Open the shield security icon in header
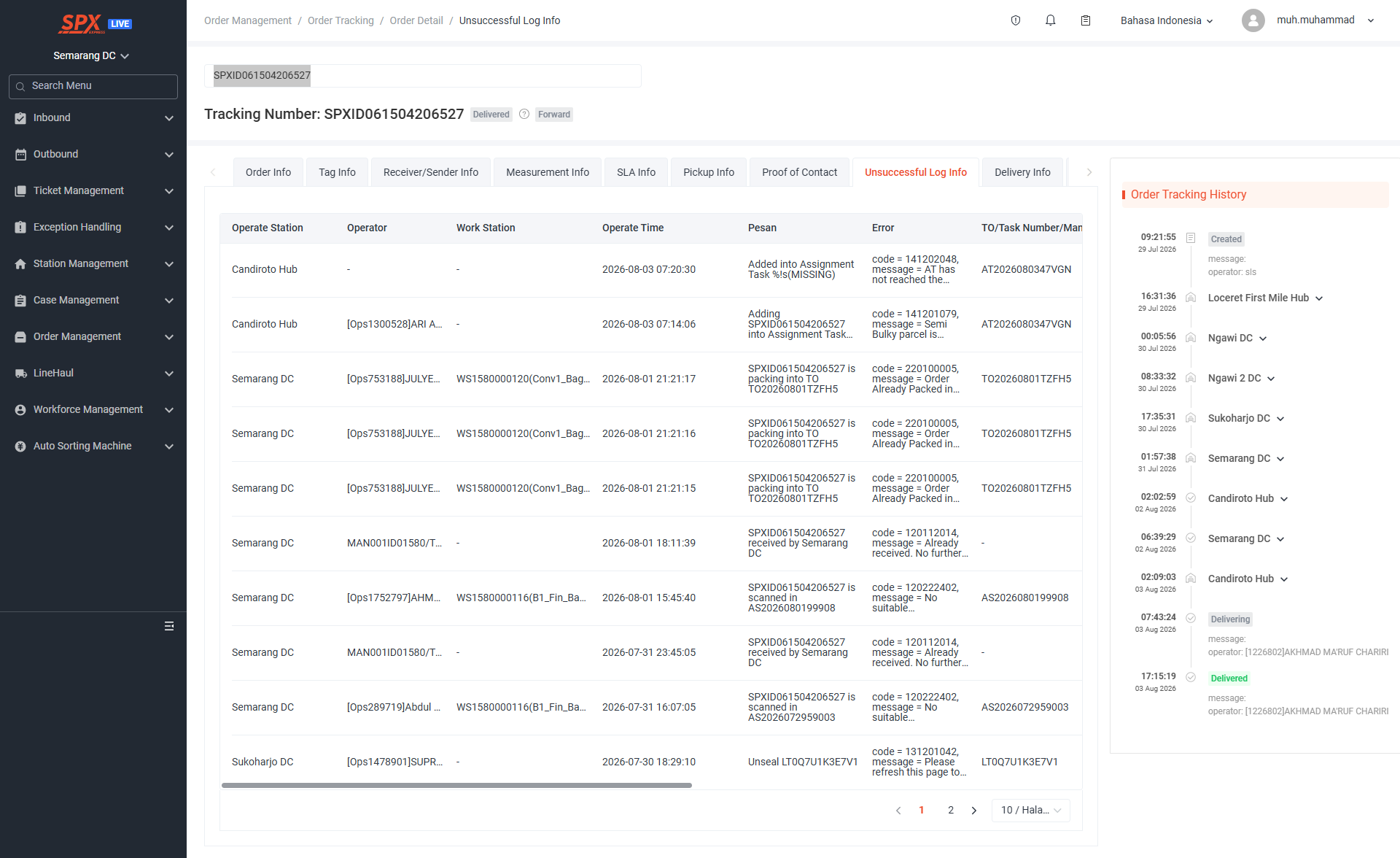Screen dimensions: 1400x858 (x=1016, y=20)
